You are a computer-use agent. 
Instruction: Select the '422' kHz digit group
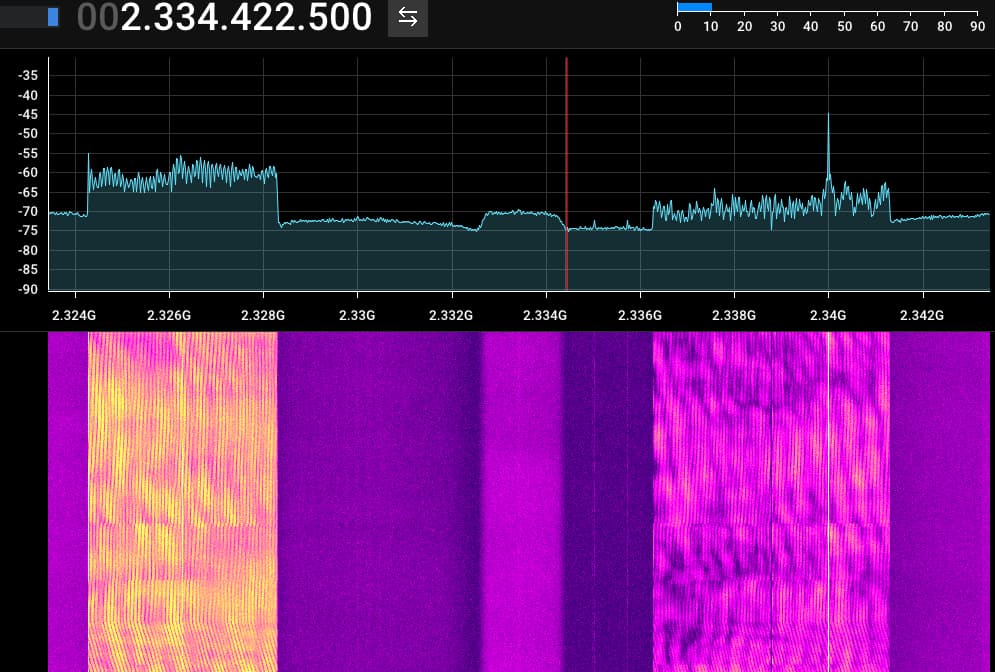264,17
